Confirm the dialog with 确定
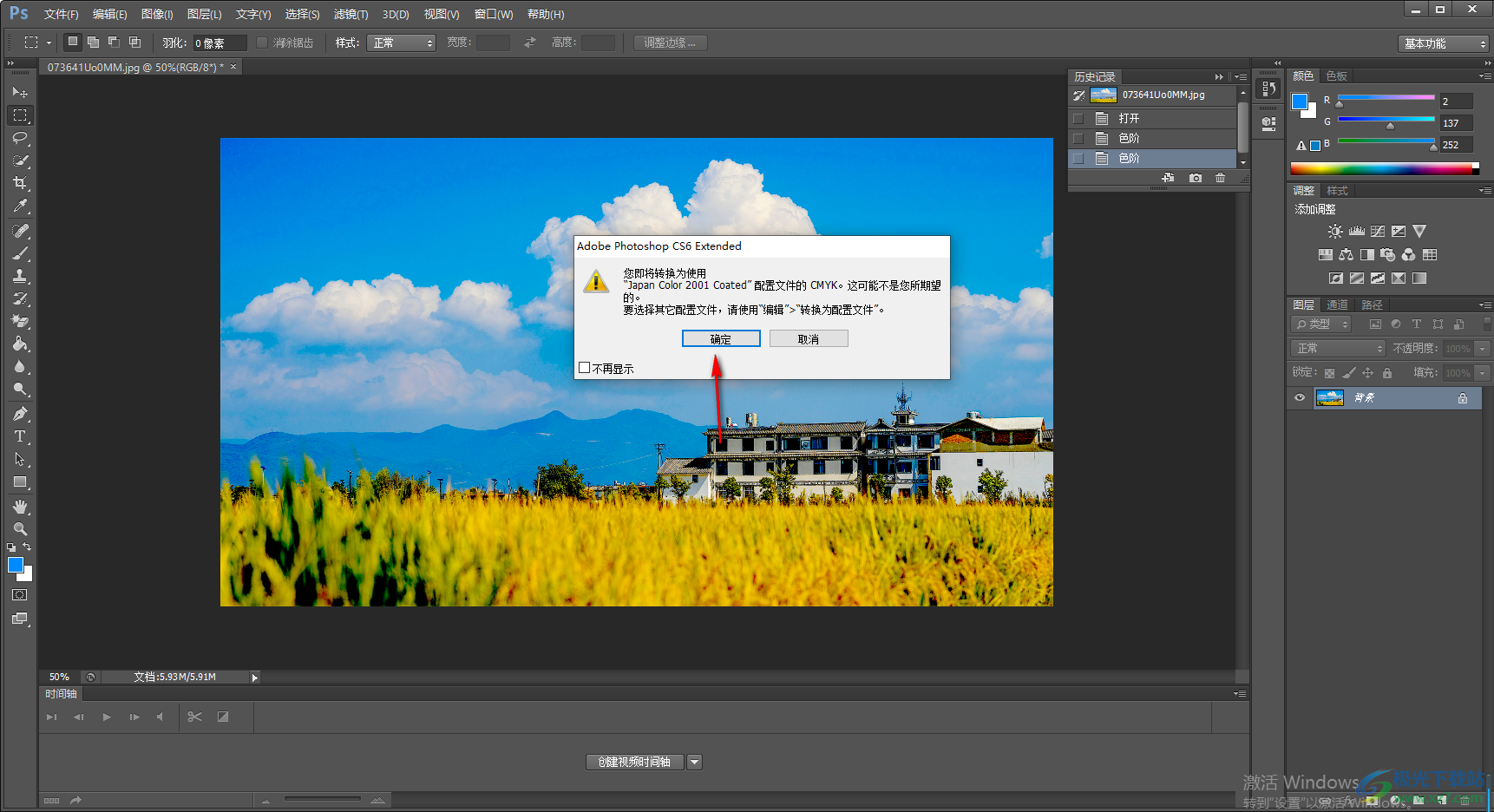Screen dimensions: 1494x812 721,338
